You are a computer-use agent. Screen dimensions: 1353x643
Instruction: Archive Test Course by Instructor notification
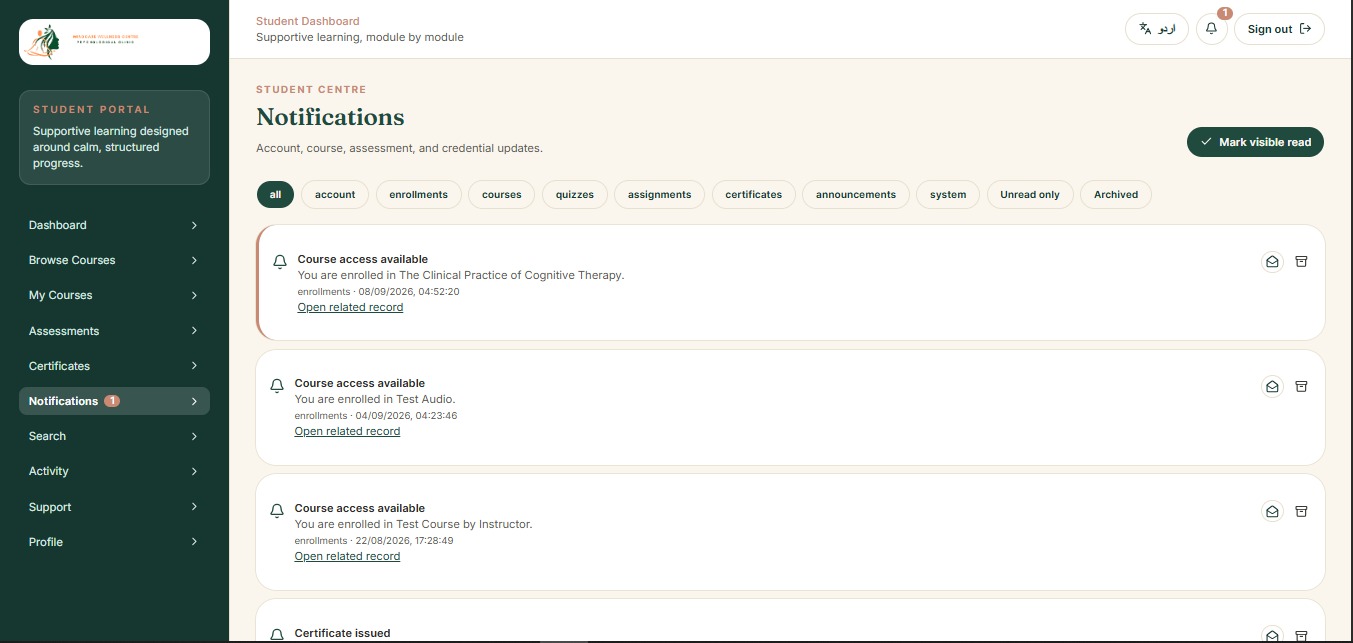[x=1301, y=511]
